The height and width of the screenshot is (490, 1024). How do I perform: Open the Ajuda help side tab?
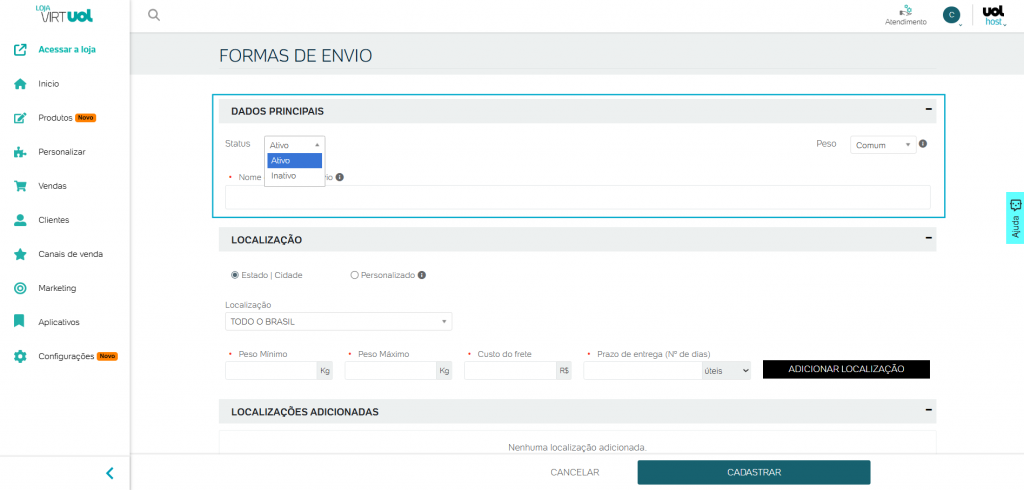coord(1015,219)
